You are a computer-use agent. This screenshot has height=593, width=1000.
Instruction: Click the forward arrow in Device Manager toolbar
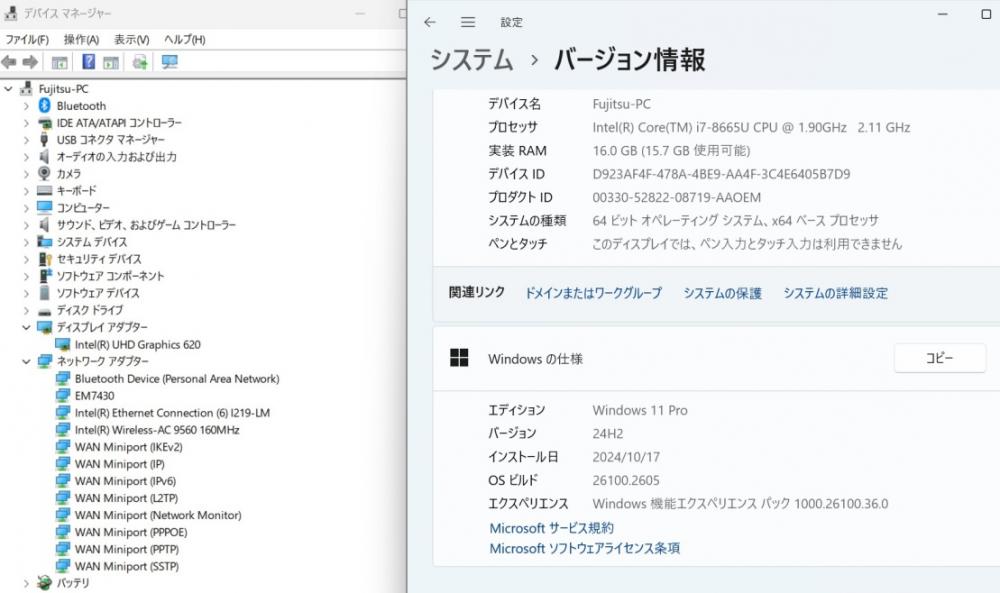point(30,62)
